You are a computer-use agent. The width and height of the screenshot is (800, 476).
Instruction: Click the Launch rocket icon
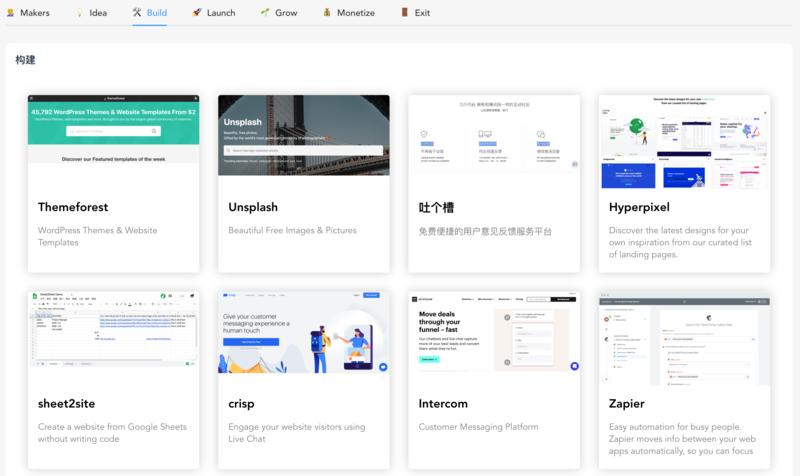tap(197, 12)
